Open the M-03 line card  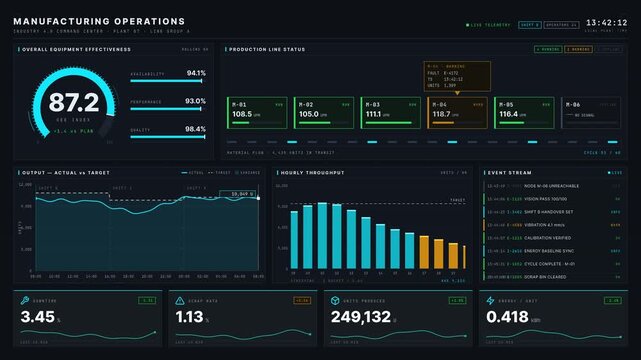pos(390,113)
